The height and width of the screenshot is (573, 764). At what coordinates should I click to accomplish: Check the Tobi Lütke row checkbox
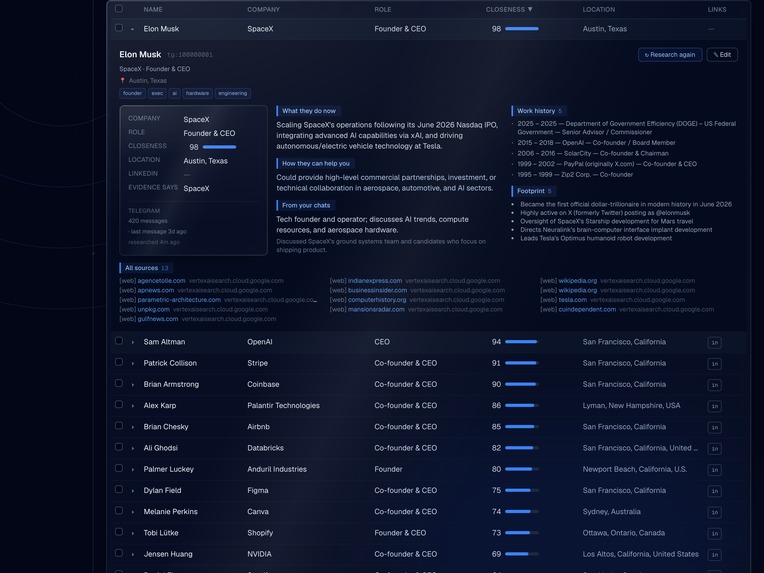[119, 532]
